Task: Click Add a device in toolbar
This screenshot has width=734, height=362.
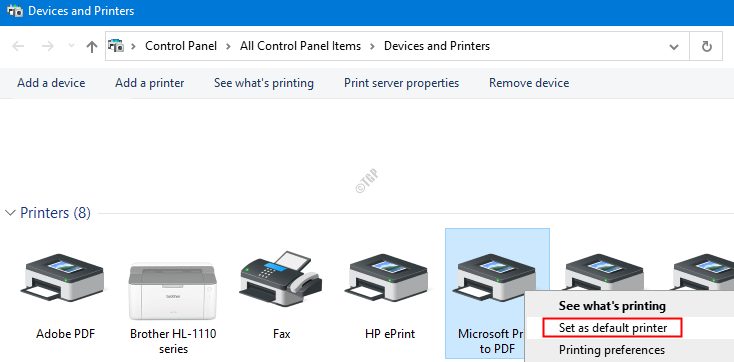Action: tap(51, 83)
